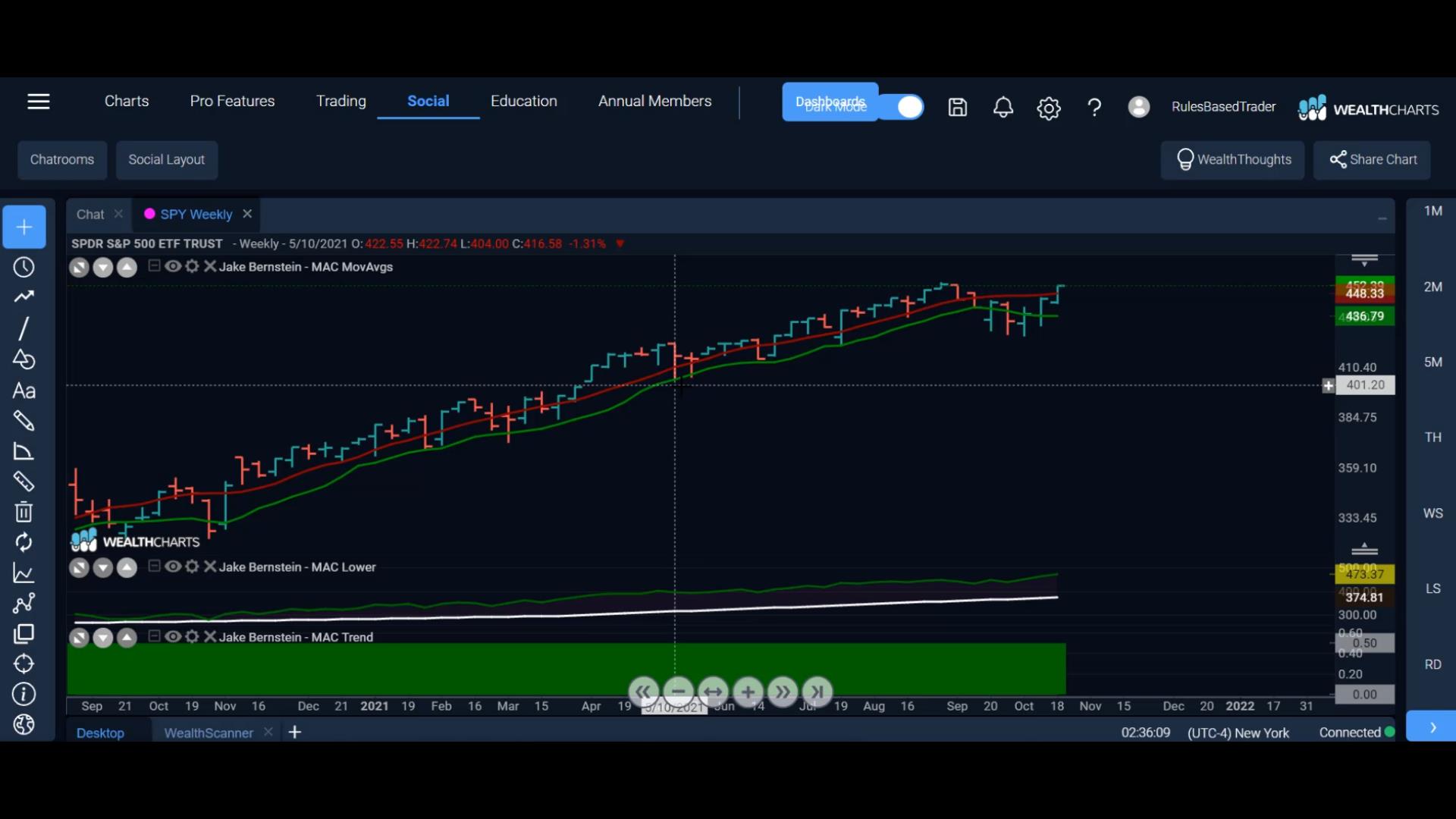Image resolution: width=1456 pixels, height=819 pixels.
Task: Select the trend line arrow tool
Action: coord(24,297)
